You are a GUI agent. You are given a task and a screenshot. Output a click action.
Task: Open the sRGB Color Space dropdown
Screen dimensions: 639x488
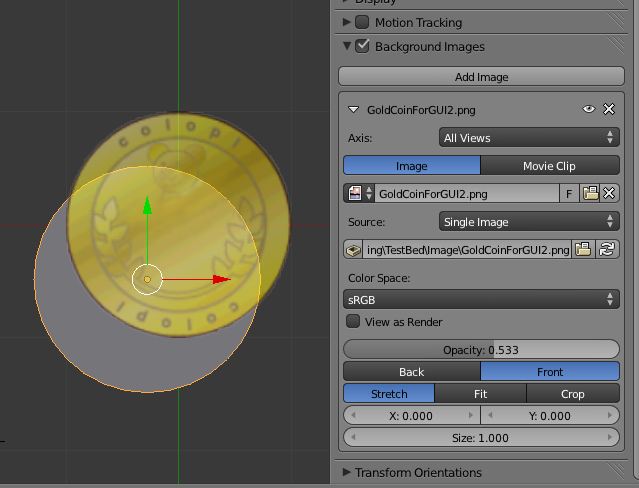[481, 299]
